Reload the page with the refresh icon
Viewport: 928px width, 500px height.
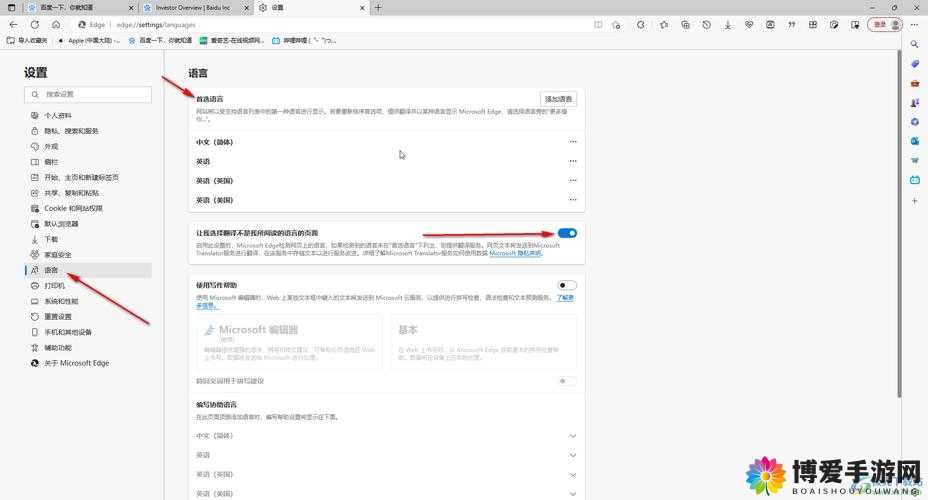[35, 25]
